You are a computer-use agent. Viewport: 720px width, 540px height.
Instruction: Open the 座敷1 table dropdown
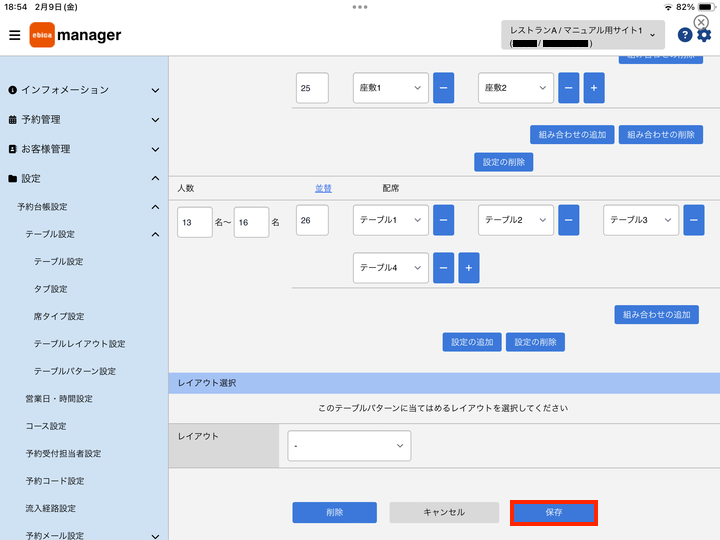(391, 88)
